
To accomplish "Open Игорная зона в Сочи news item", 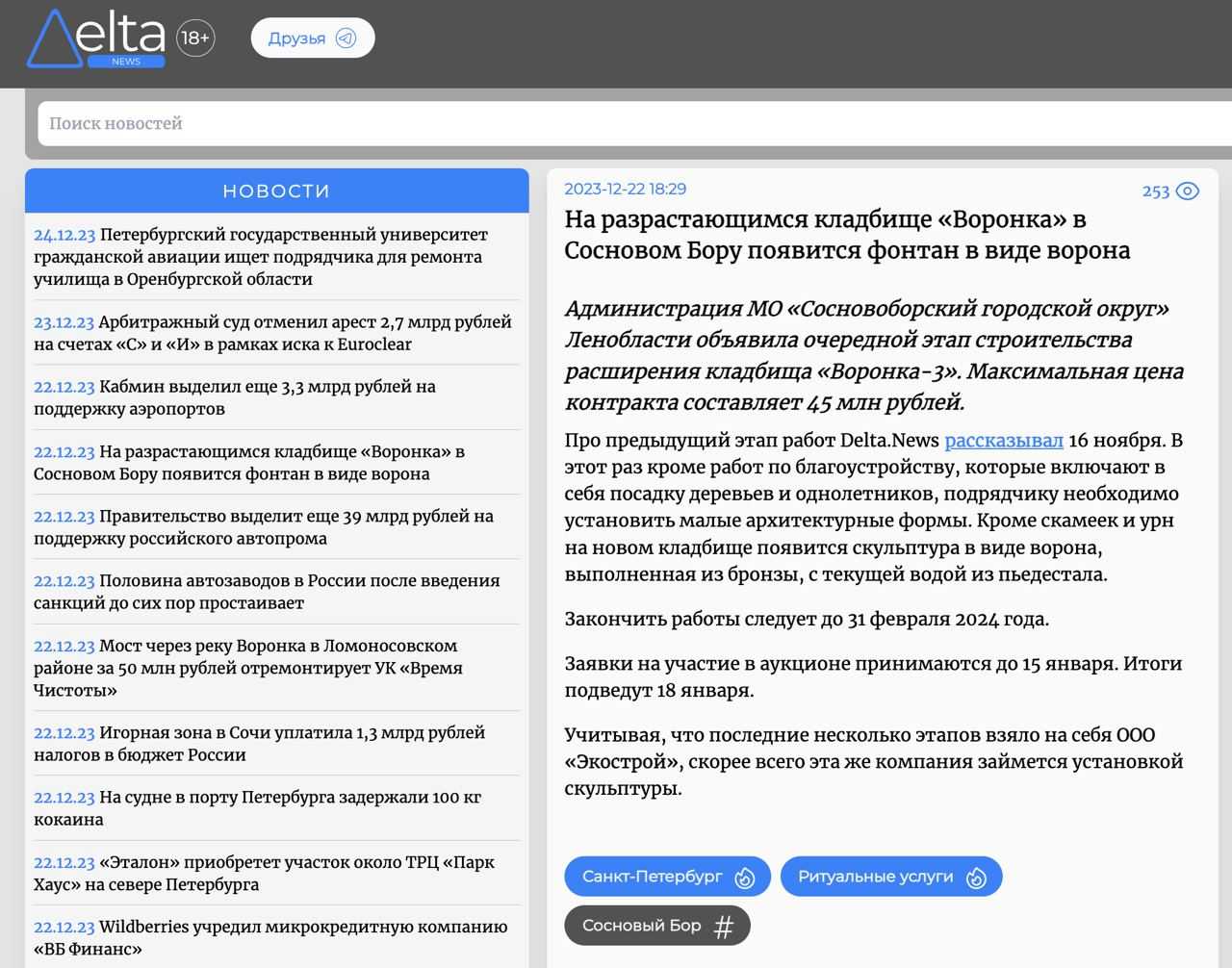I will (260, 744).
